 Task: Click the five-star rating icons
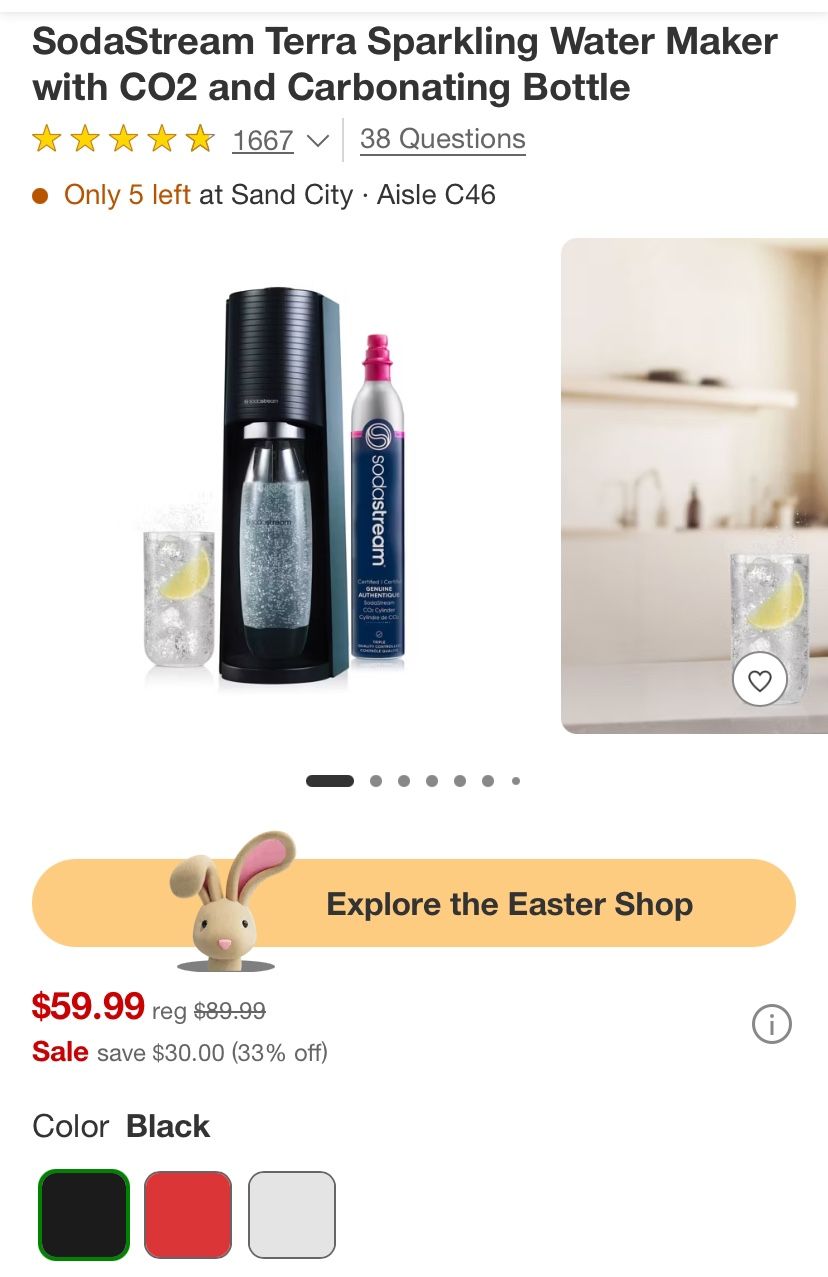coord(124,139)
